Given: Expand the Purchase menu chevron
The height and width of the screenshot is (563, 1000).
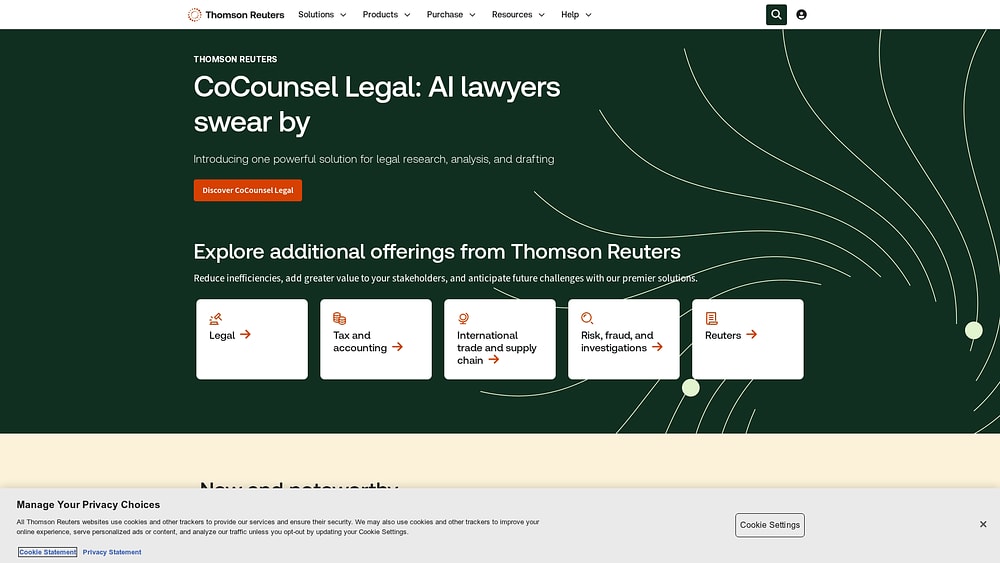Looking at the screenshot, I should point(473,15).
